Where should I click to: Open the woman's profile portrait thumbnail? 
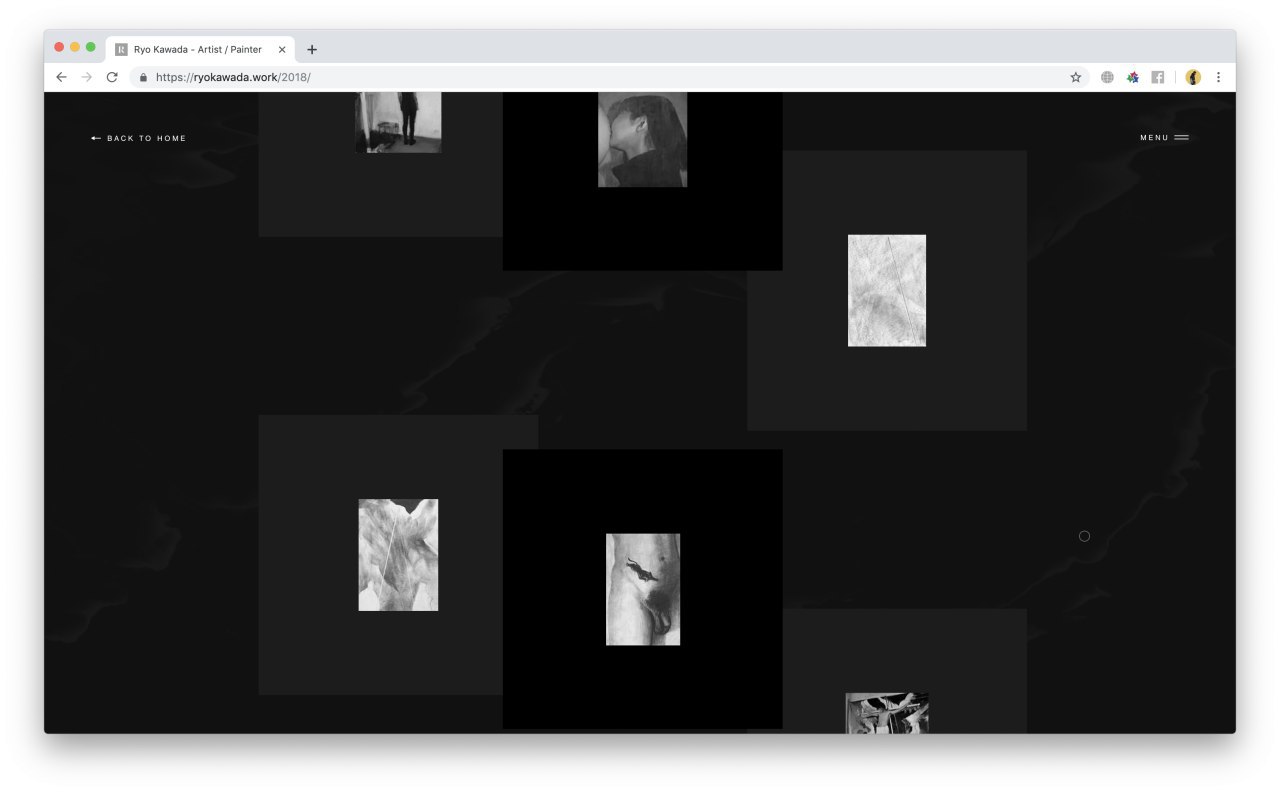tap(642, 139)
